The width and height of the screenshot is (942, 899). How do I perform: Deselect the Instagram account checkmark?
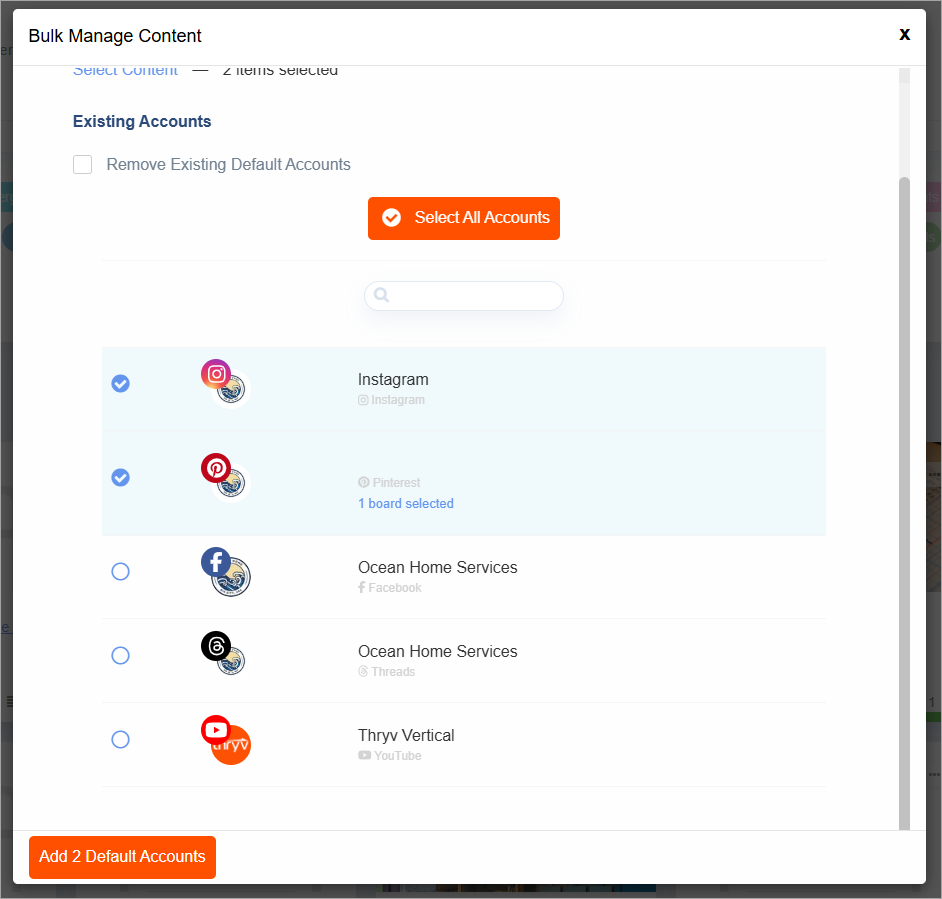[x=120, y=384]
